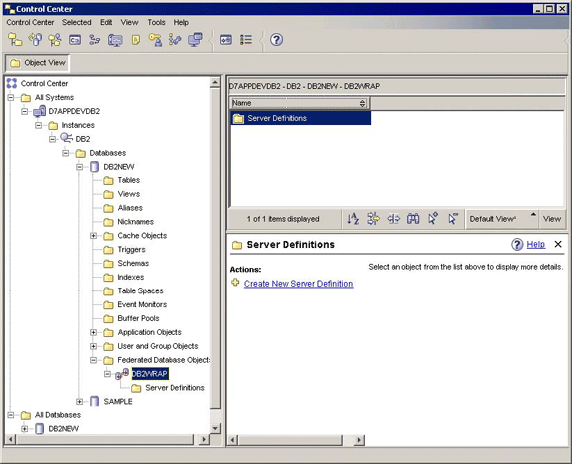Open the Satellite Administration Center icon
The height and width of the screenshot is (464, 572).
55,39
